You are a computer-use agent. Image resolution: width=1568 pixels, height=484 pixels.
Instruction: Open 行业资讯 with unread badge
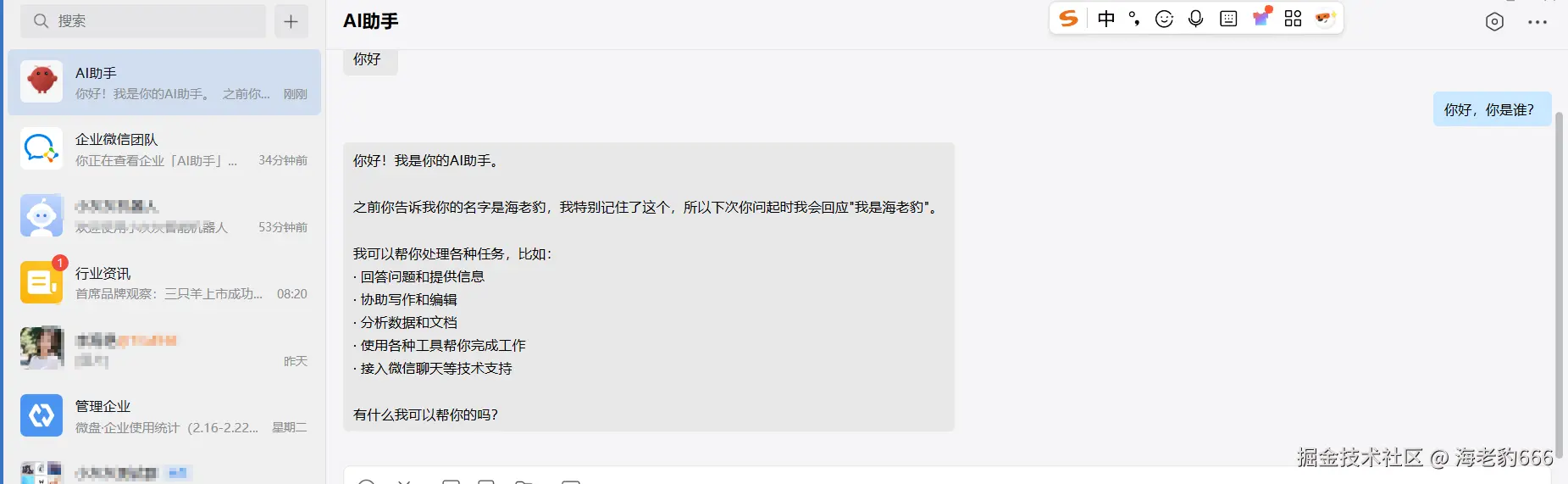pos(164,283)
